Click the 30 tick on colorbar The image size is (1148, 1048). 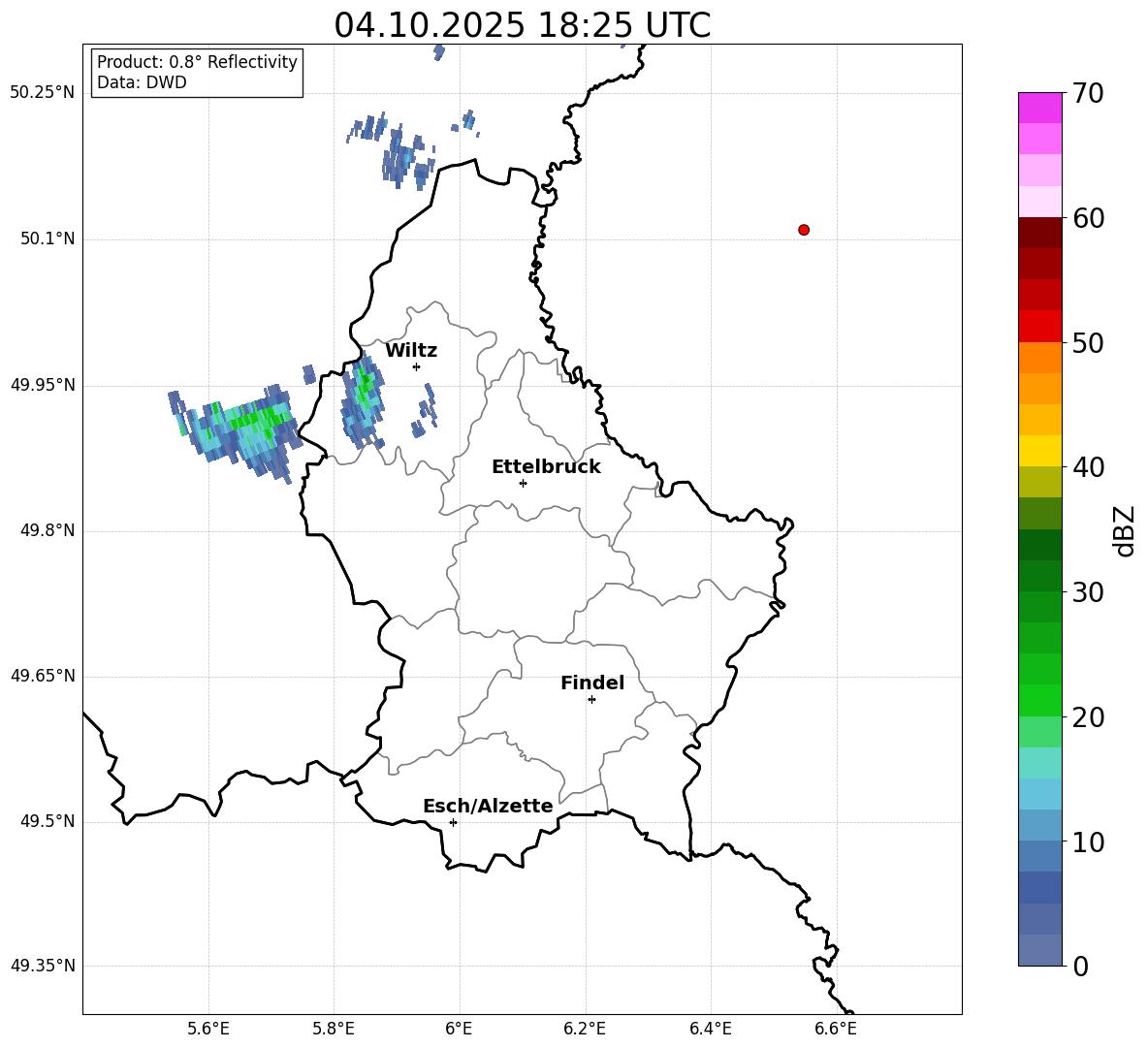1088,592
